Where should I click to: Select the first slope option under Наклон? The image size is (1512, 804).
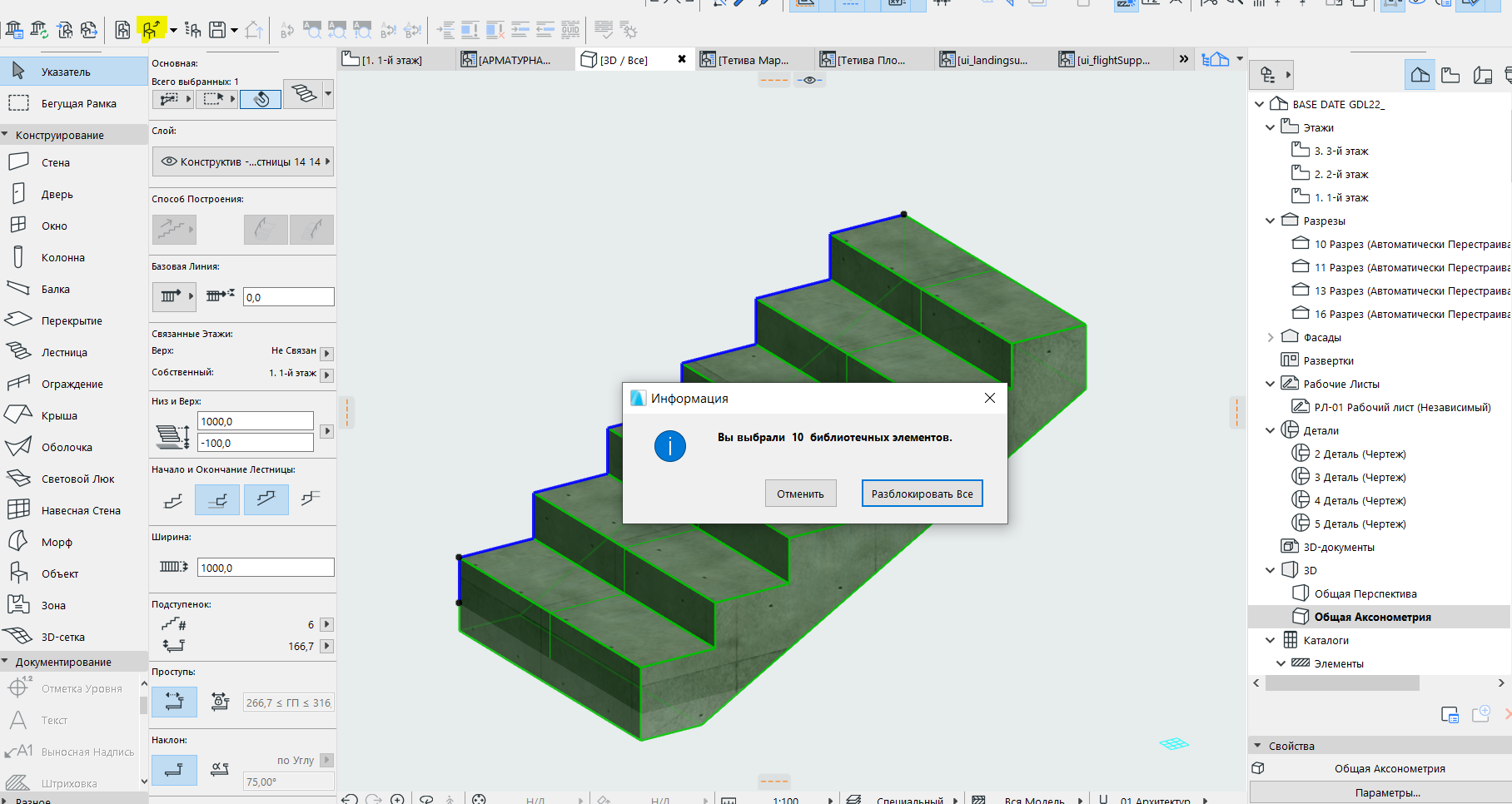174,770
